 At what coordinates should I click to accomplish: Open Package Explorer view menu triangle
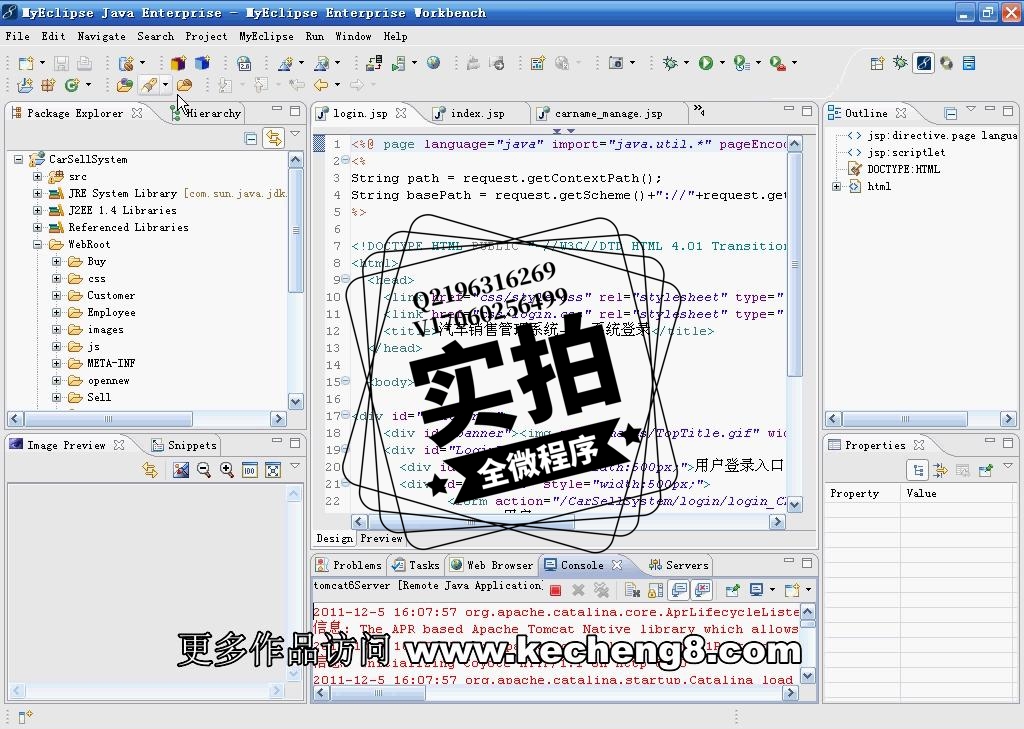click(x=295, y=134)
